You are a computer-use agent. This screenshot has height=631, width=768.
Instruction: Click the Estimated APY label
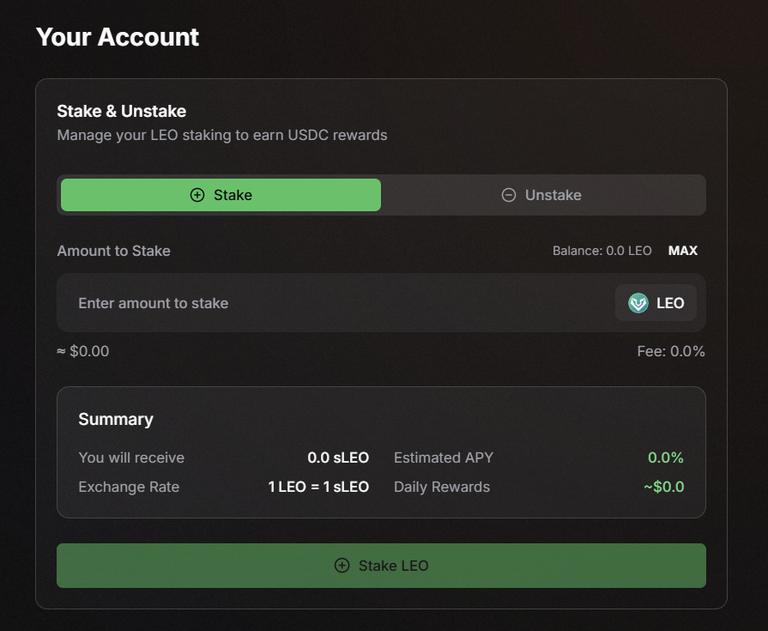pos(443,458)
